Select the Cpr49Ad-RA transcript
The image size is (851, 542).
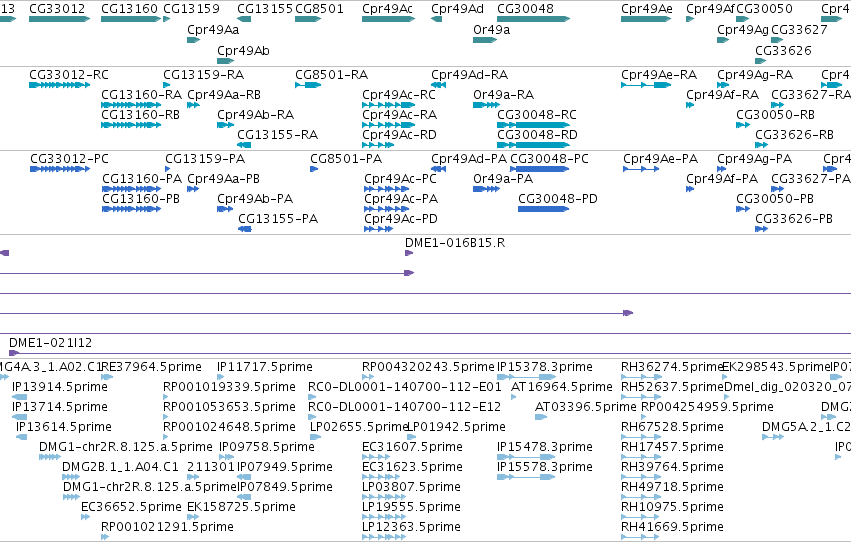click(439, 85)
